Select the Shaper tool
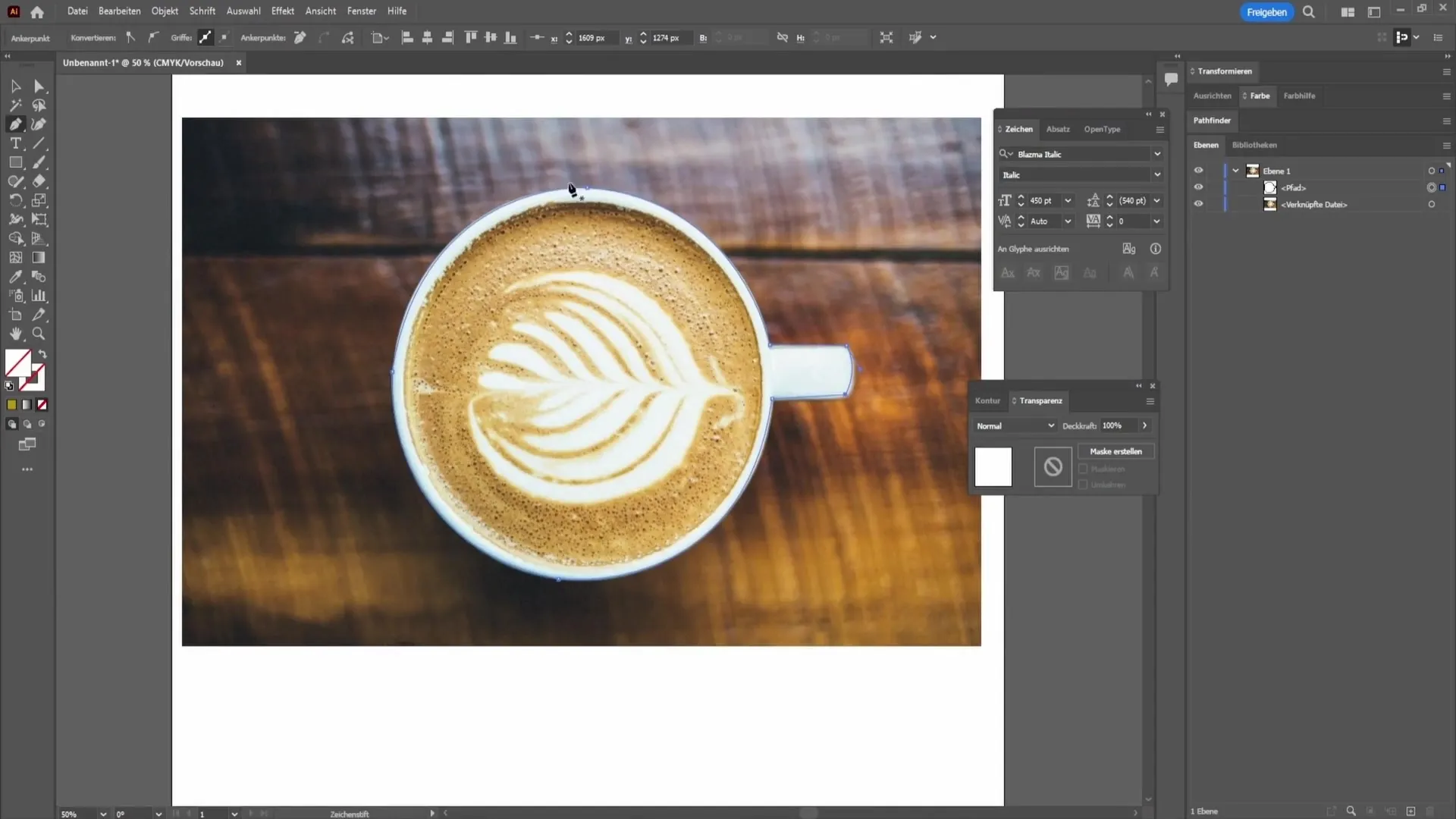Image resolution: width=1456 pixels, height=819 pixels. click(x=15, y=181)
